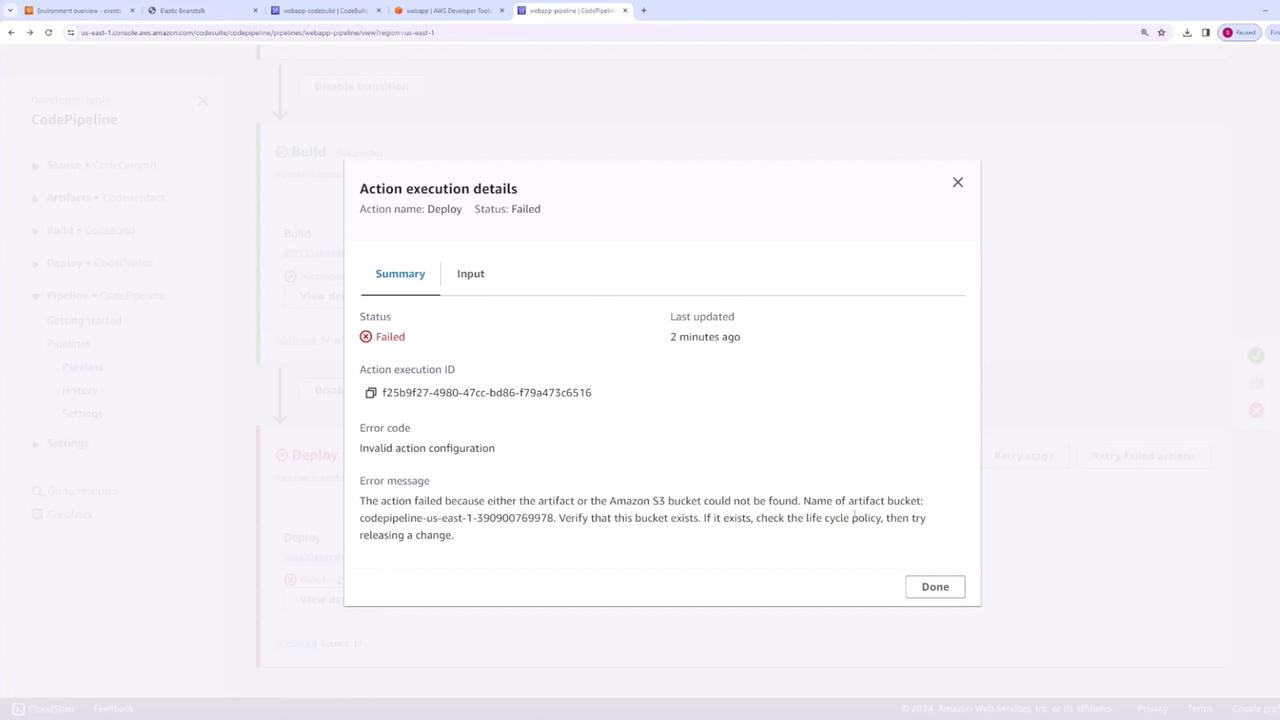Close the webapp-codebuild tab

[378, 11]
